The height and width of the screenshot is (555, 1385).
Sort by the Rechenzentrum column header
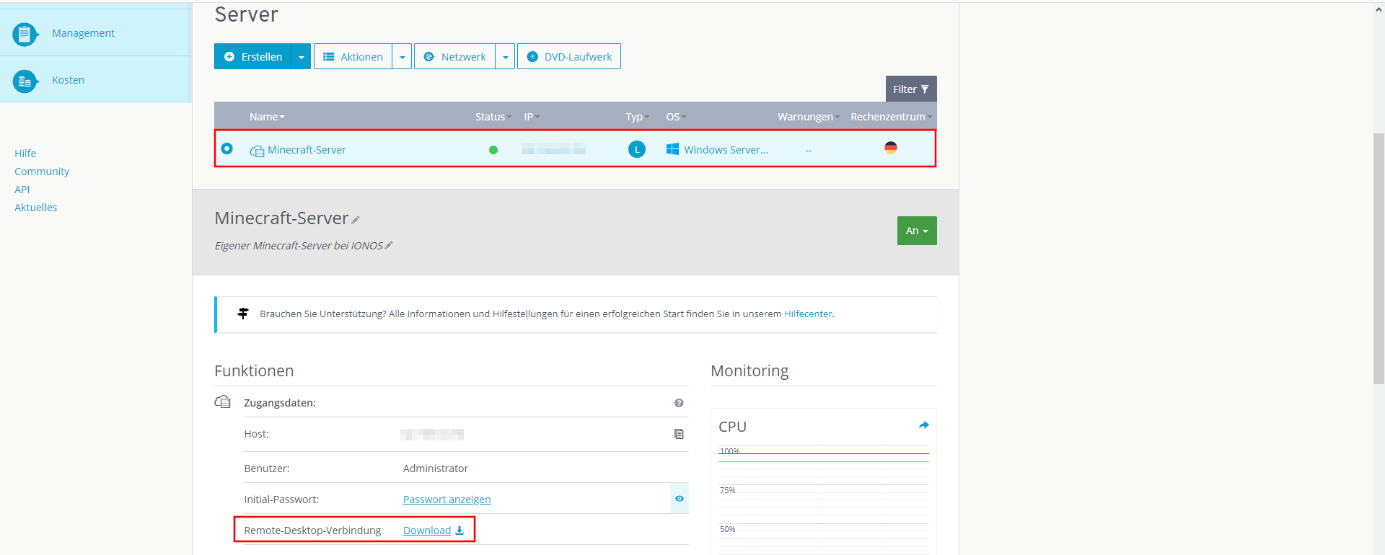[x=892, y=117]
